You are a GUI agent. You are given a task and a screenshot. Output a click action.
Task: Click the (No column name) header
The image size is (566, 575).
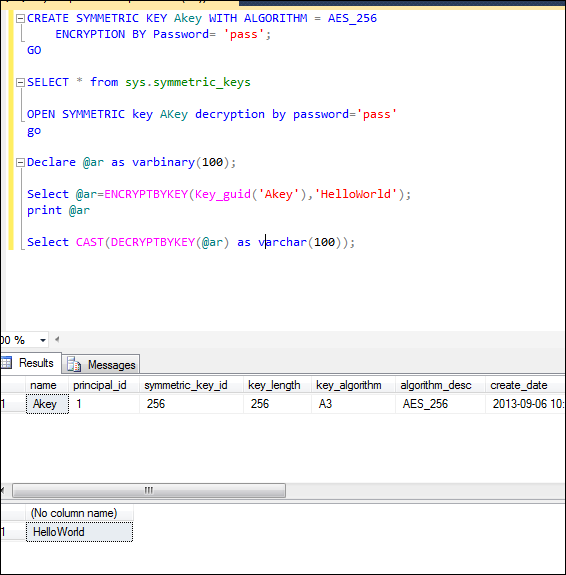[x=79, y=513]
